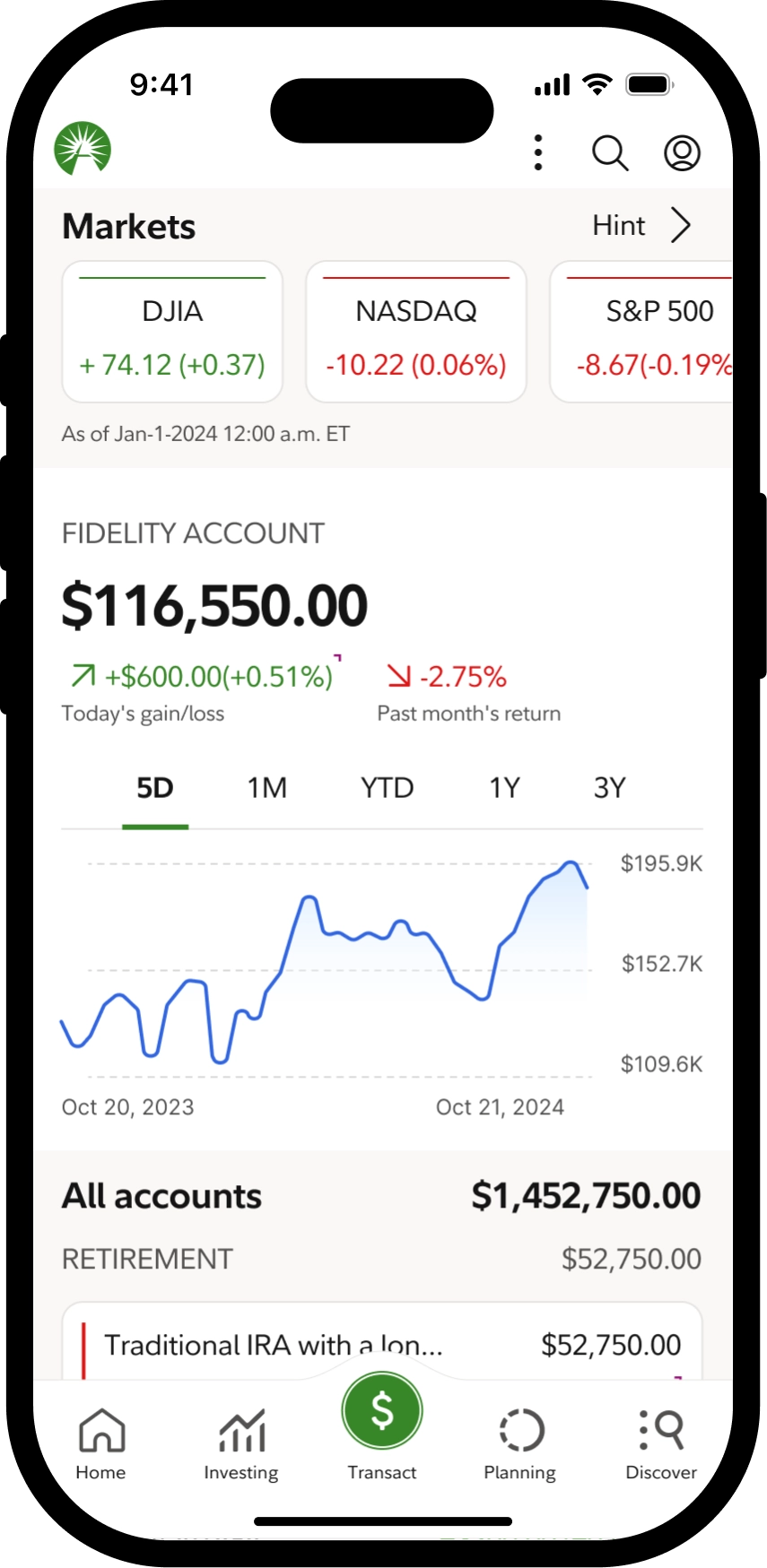Tap the S&P 500 market card
767x1568 pixels.
646,333
